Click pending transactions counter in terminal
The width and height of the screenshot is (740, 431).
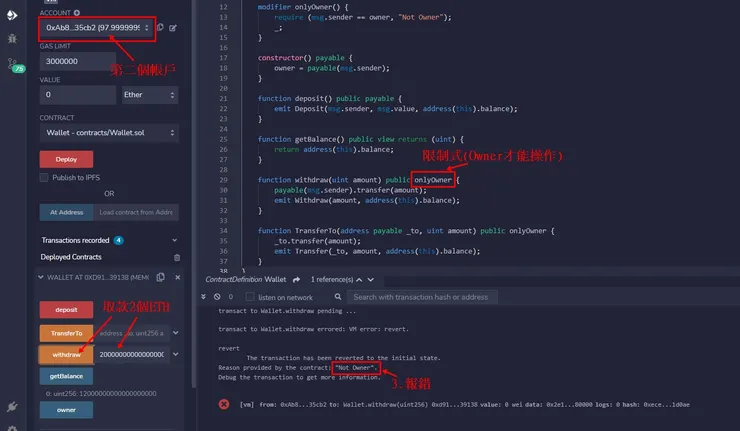click(230, 296)
